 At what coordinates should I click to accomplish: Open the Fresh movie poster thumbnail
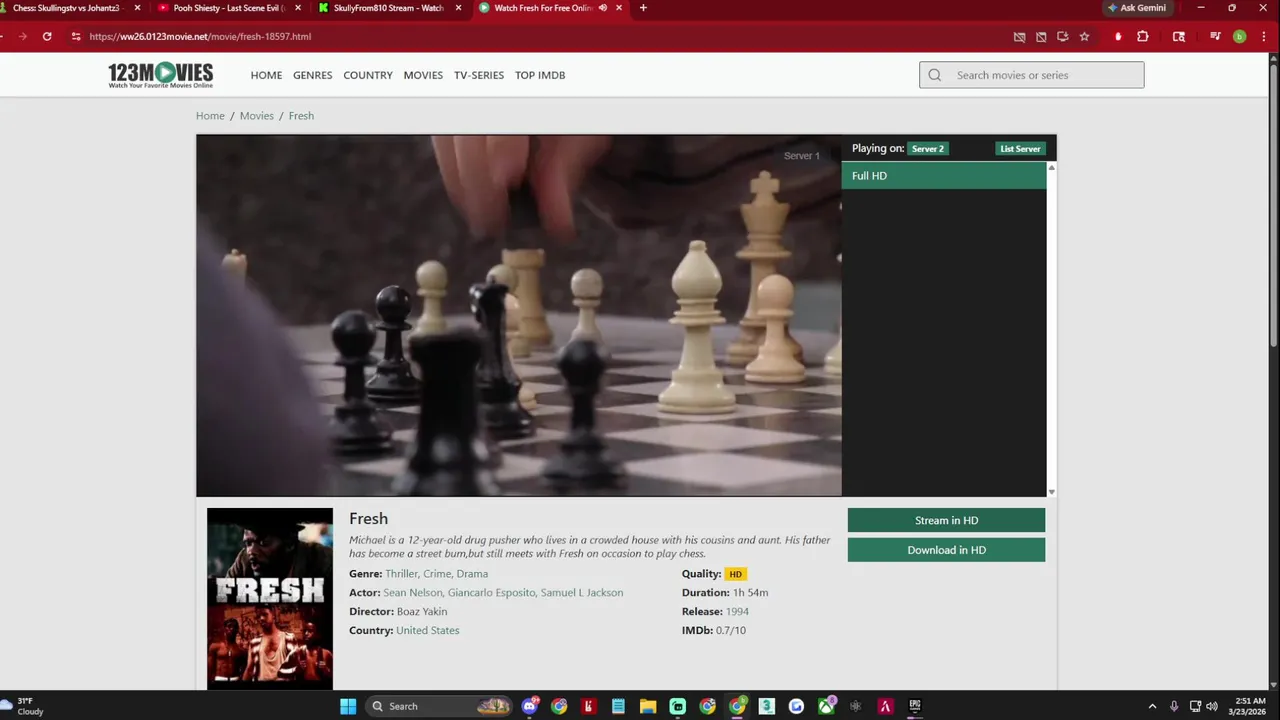point(270,598)
